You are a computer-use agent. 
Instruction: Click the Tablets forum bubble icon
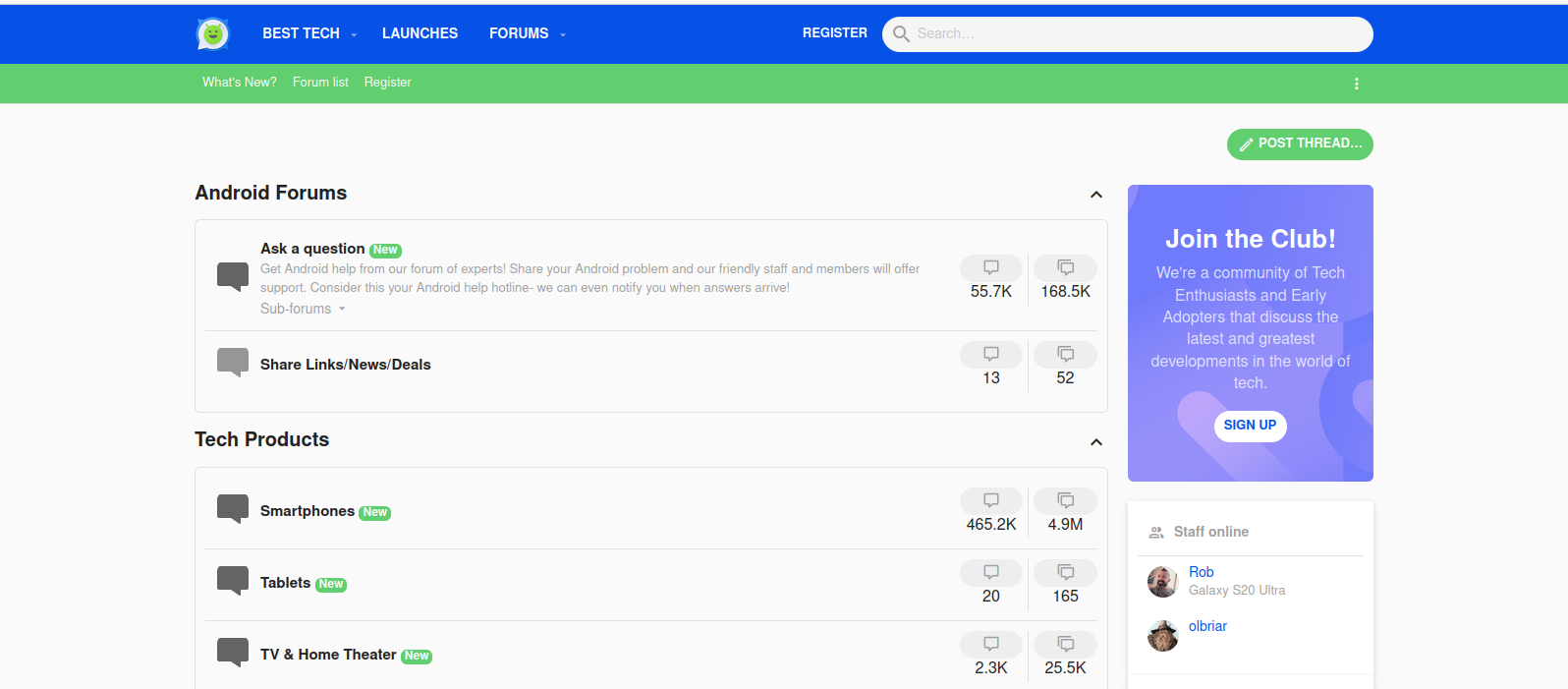tap(233, 580)
